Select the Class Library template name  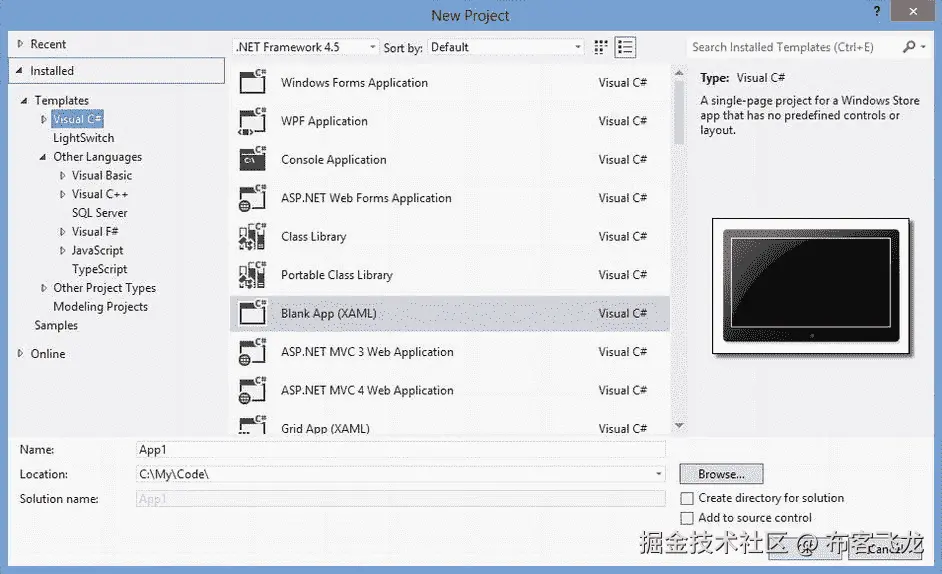314,236
